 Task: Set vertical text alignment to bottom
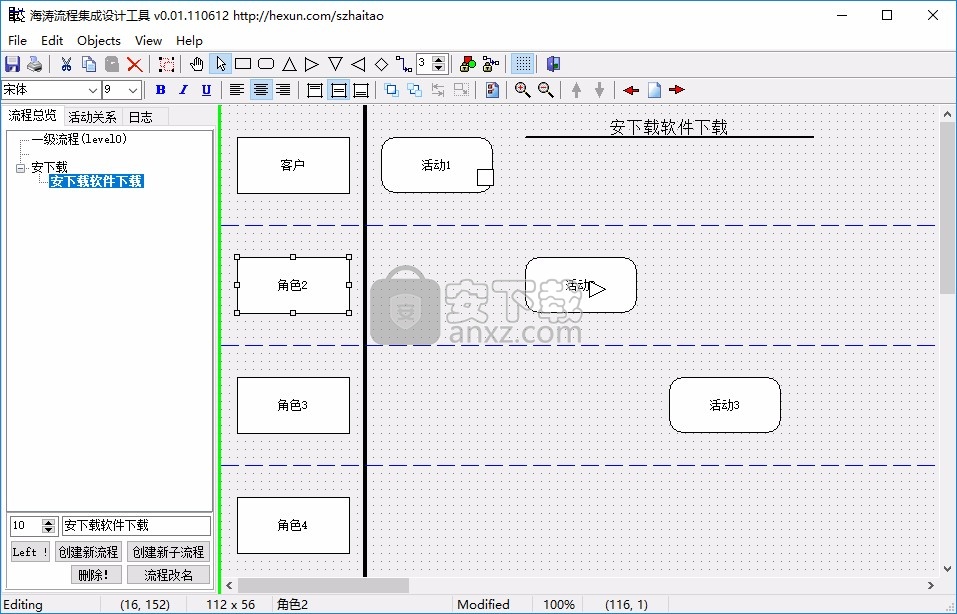(x=361, y=90)
